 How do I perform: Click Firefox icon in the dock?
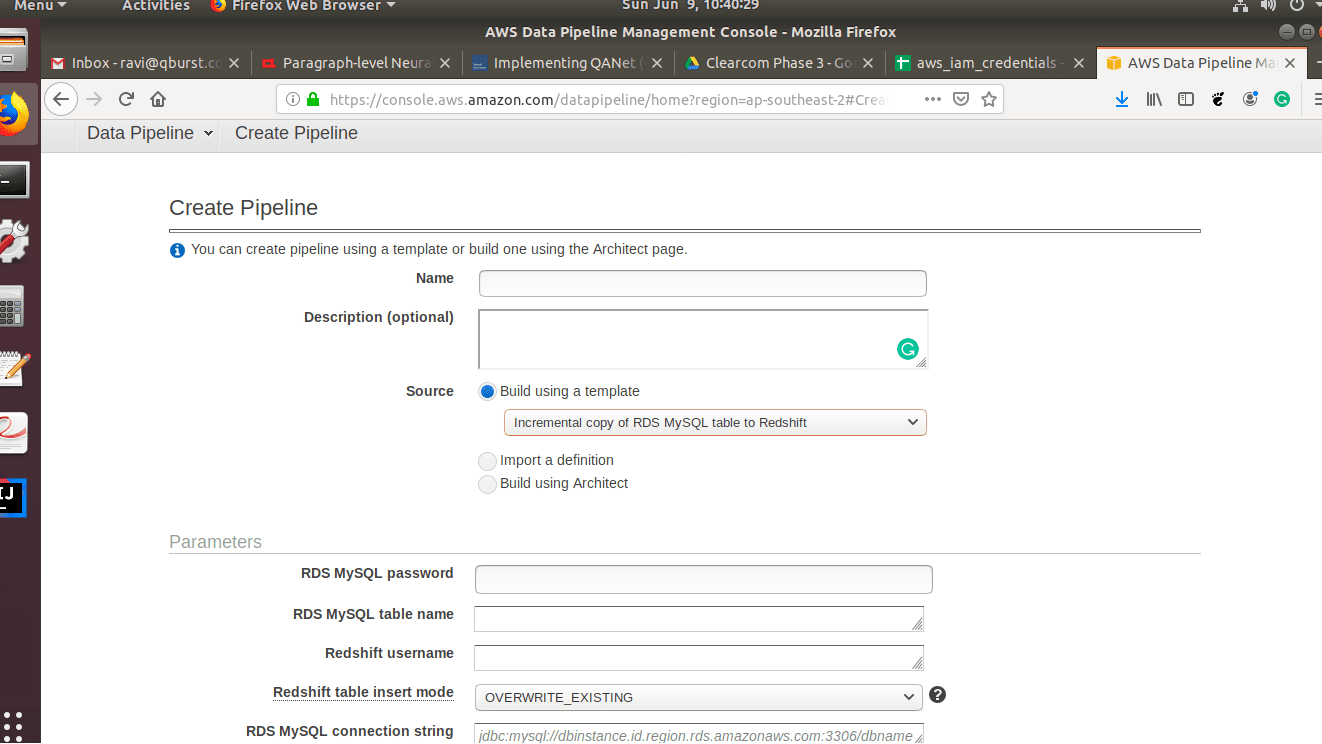coord(14,115)
